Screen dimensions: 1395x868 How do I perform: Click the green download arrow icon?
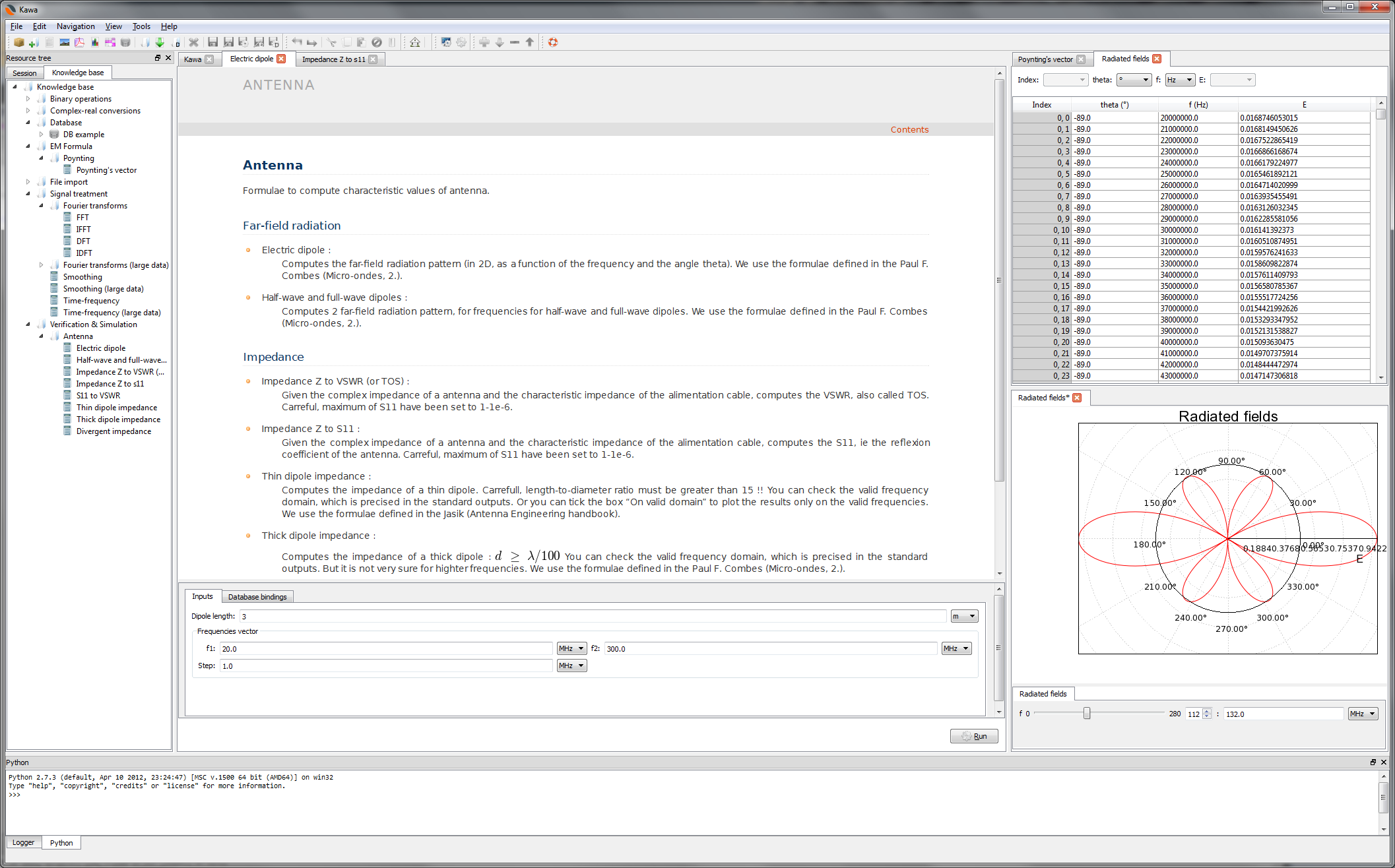click(160, 42)
